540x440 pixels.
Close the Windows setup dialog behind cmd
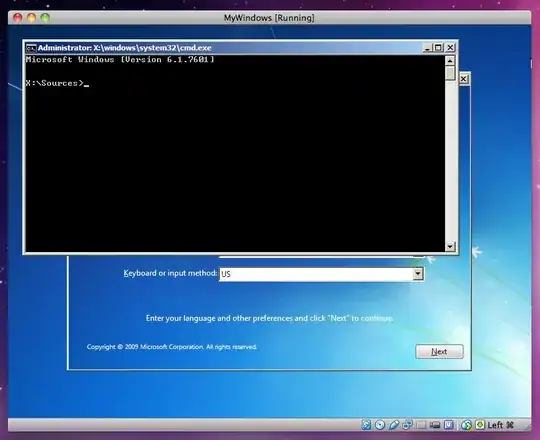tap(464, 79)
